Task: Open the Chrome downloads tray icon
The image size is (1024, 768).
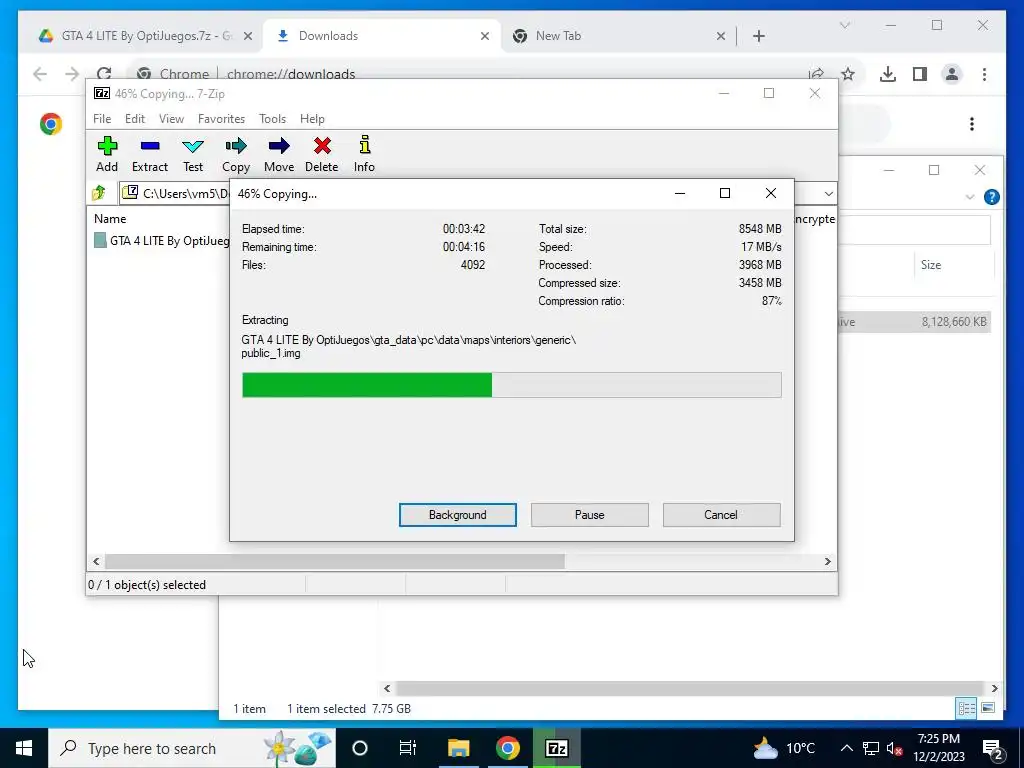Action: (888, 74)
